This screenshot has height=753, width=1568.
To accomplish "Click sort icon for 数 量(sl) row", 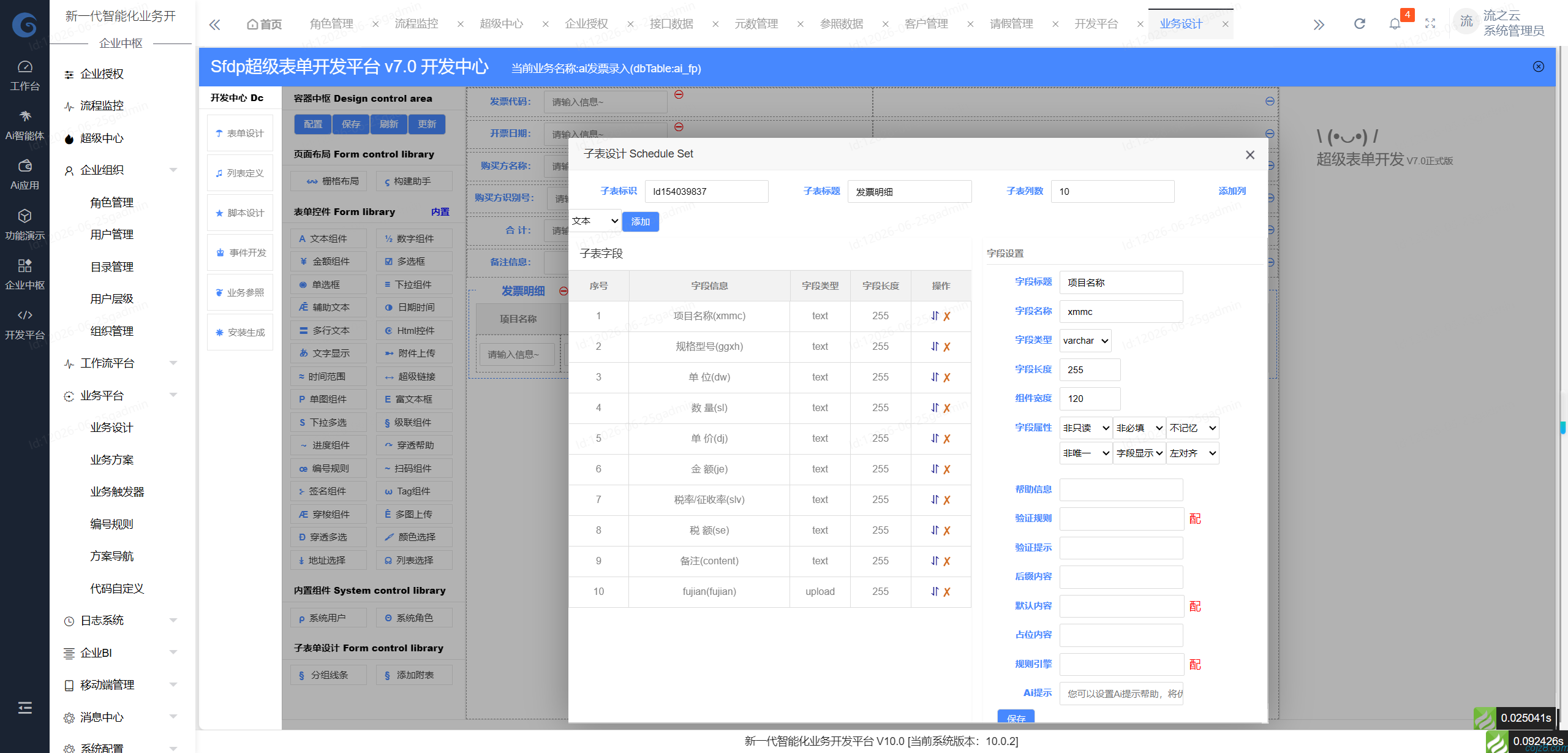I will (x=935, y=407).
